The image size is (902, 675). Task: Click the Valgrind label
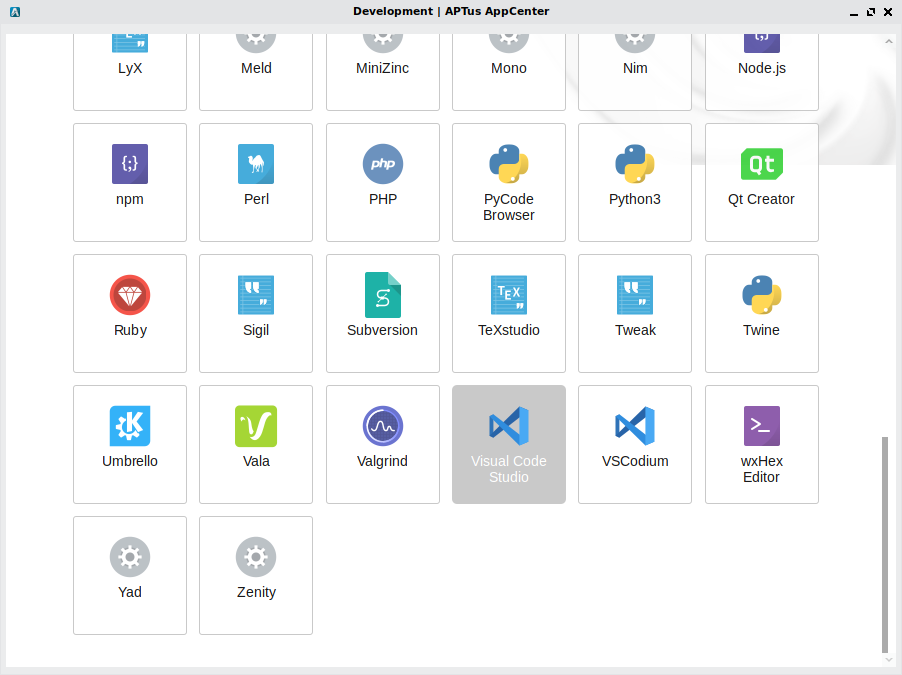383,461
